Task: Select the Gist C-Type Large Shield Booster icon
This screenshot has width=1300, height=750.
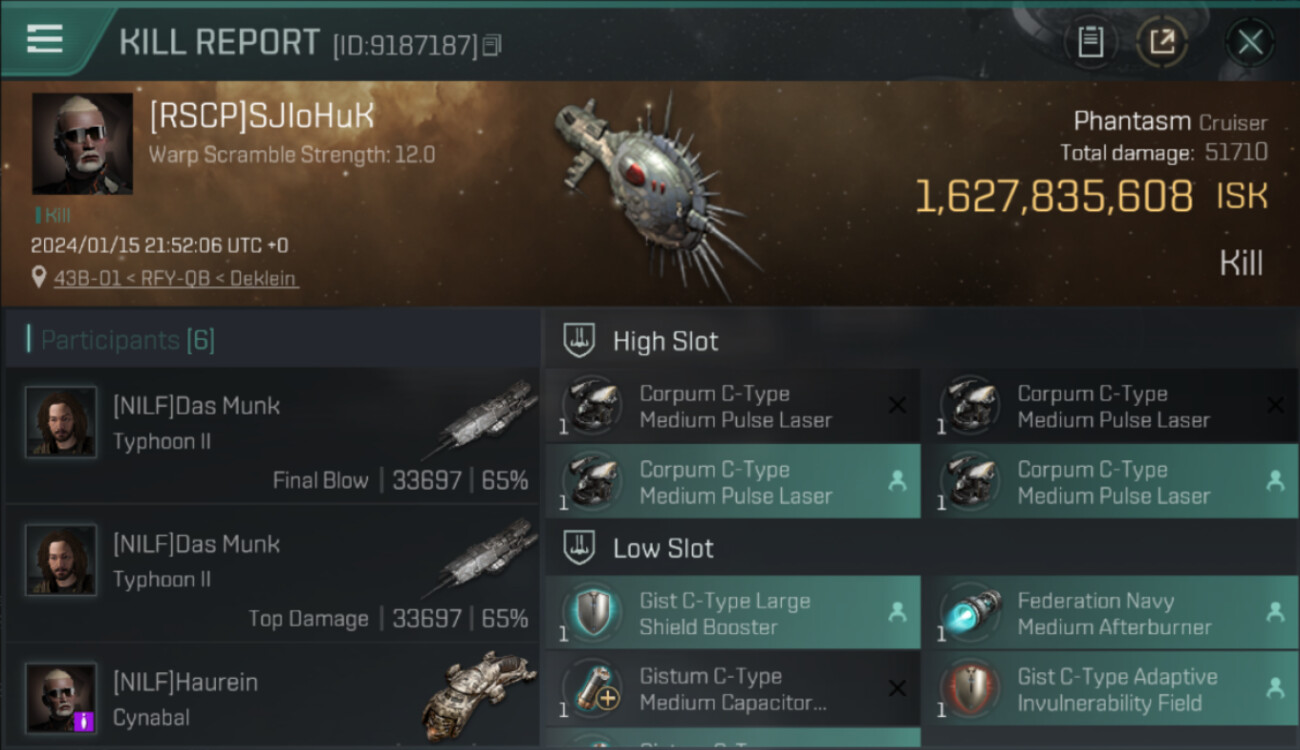Action: (592, 612)
